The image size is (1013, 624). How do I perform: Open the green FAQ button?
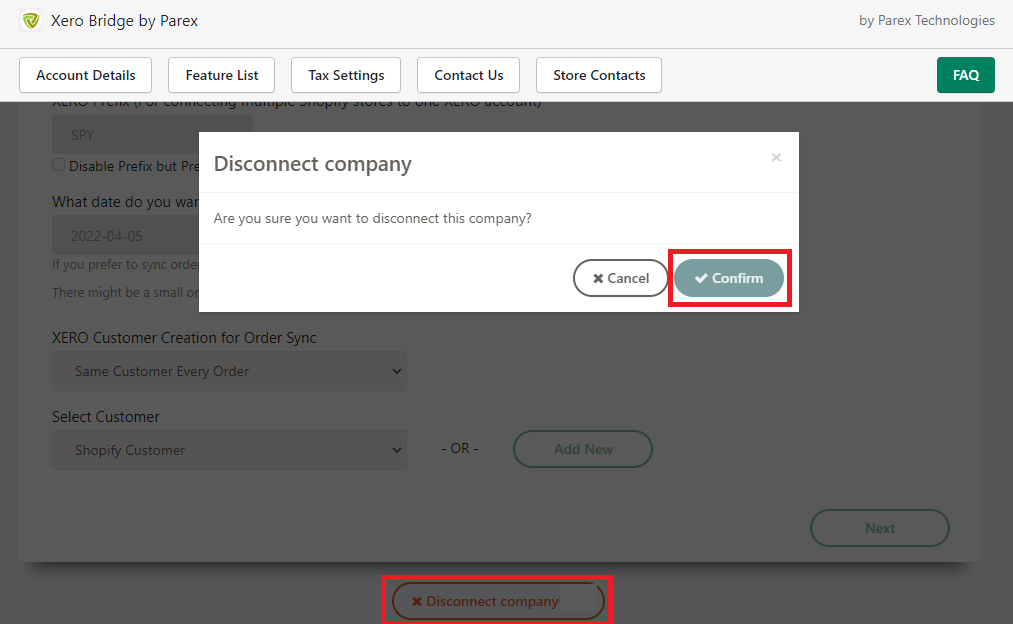click(x=966, y=75)
